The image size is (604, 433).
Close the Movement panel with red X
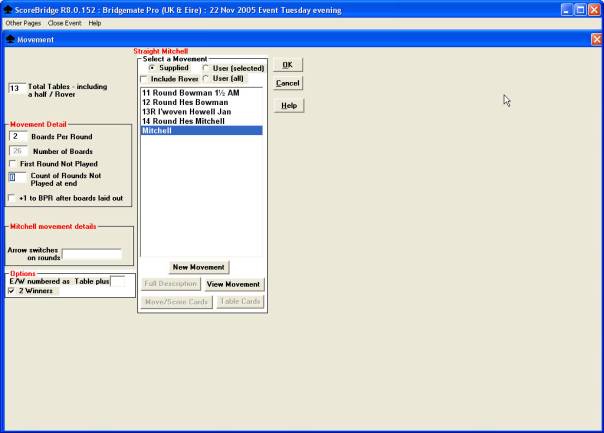596,39
